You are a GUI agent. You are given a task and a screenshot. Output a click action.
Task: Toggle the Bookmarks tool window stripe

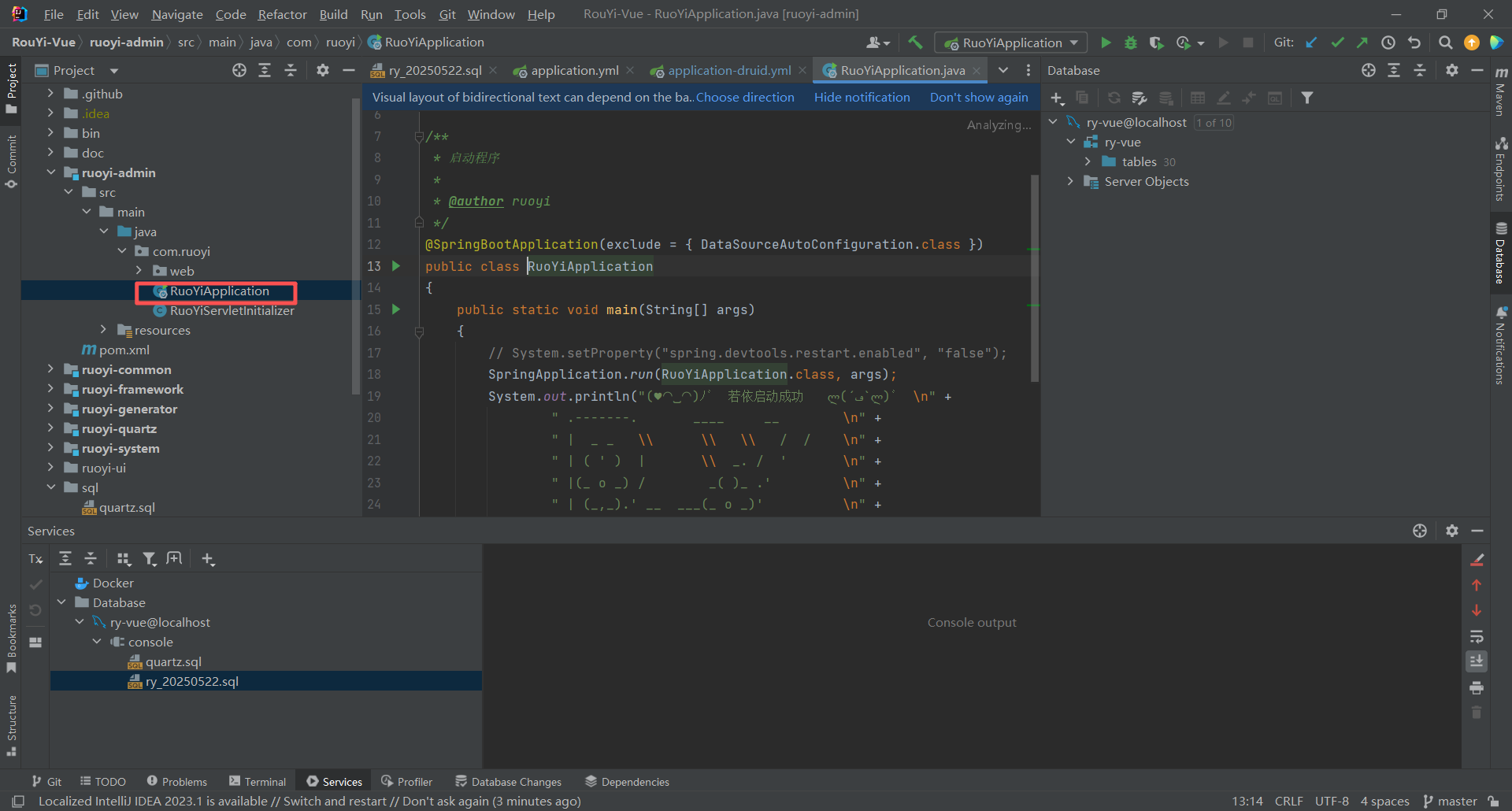[x=11, y=639]
